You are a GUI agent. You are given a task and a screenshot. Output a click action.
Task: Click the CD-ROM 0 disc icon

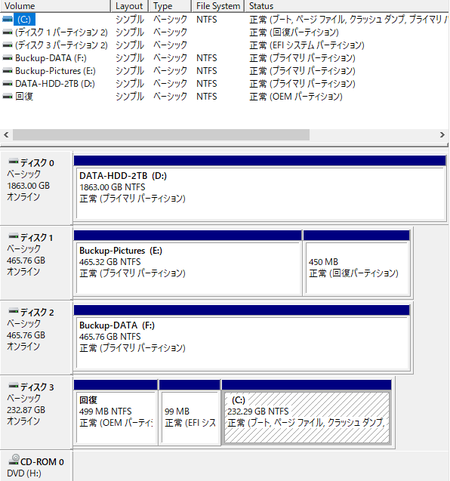pyautogui.click(x=14, y=460)
